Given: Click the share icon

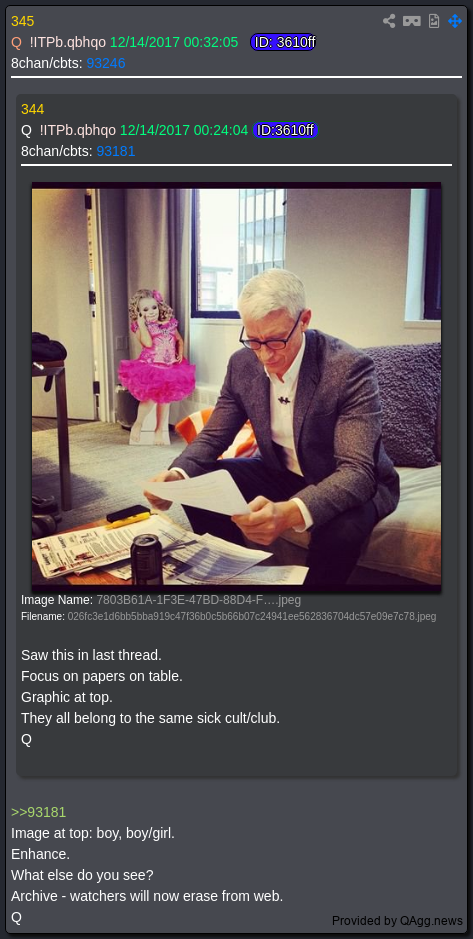Looking at the screenshot, I should click(x=389, y=21).
